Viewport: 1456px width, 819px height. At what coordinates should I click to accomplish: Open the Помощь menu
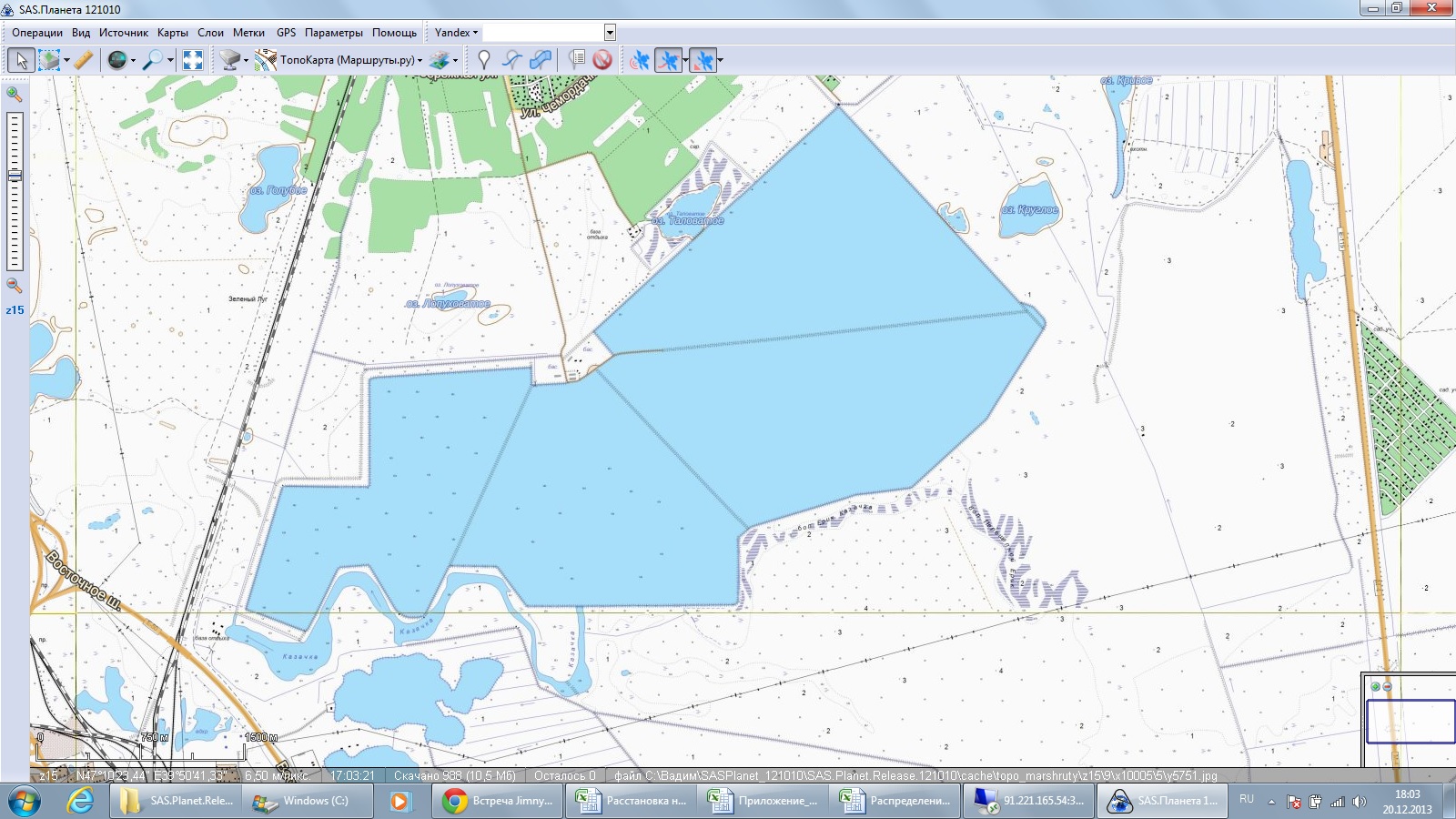coord(394,33)
